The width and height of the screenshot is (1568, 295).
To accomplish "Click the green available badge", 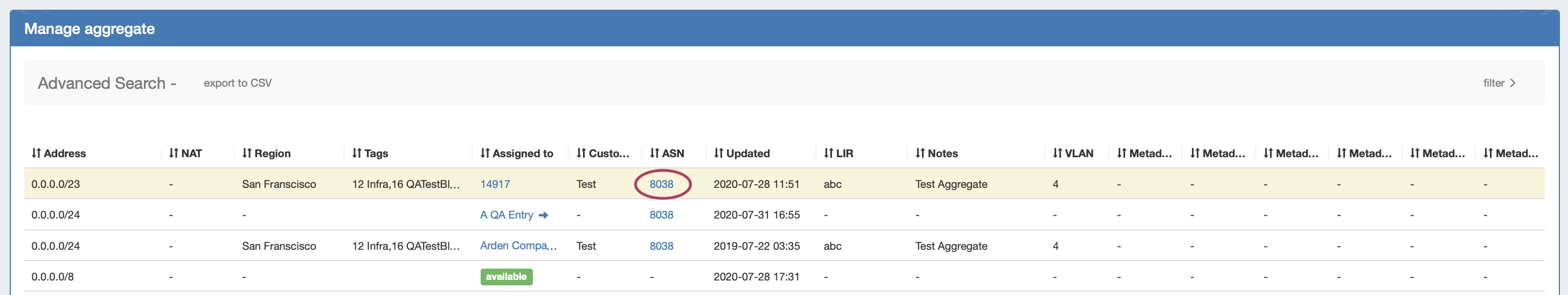I will tap(506, 277).
